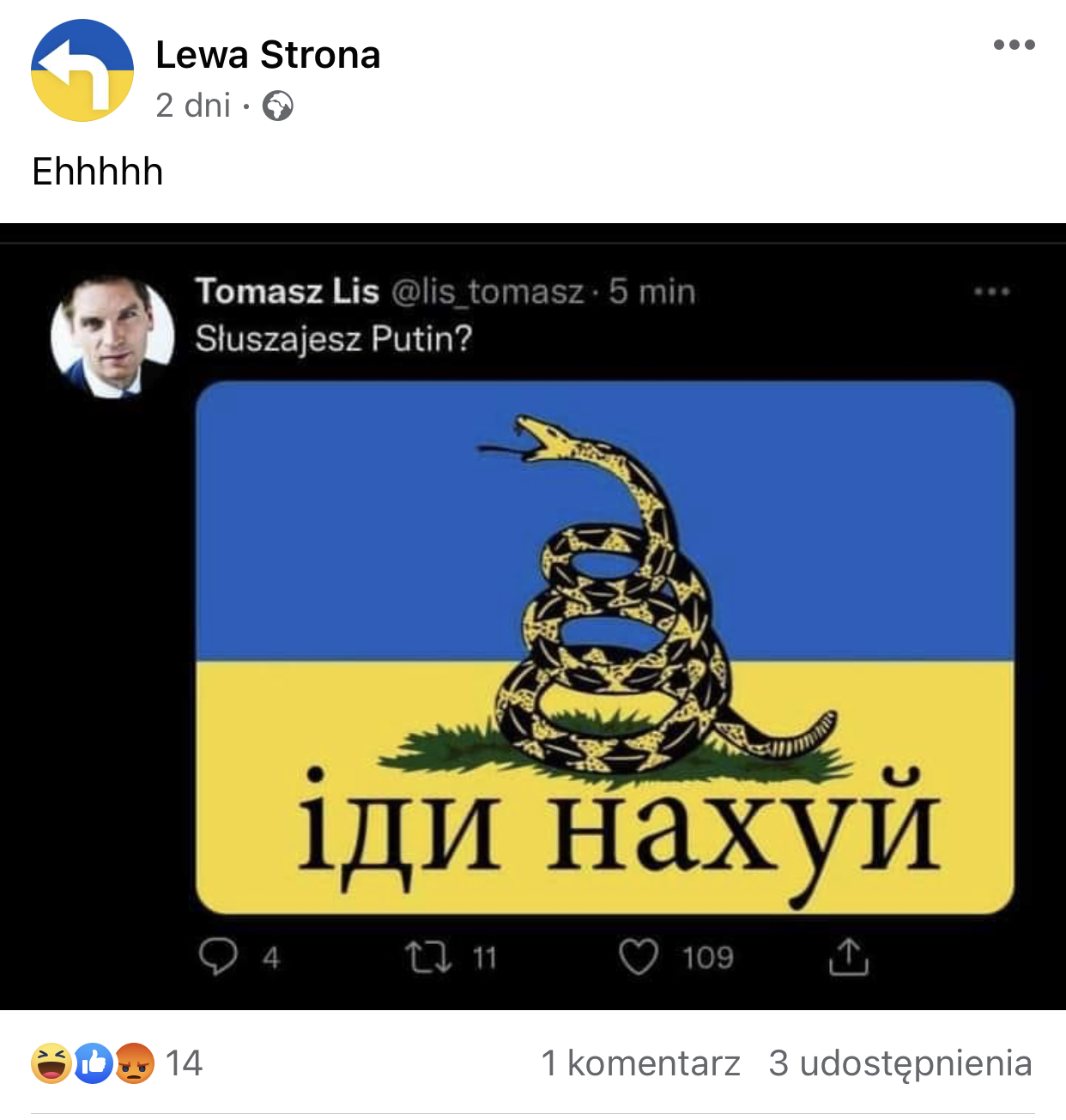The width and height of the screenshot is (1066, 1120).
Task: Click the laughing reaction emoji icon
Action: point(51,1063)
